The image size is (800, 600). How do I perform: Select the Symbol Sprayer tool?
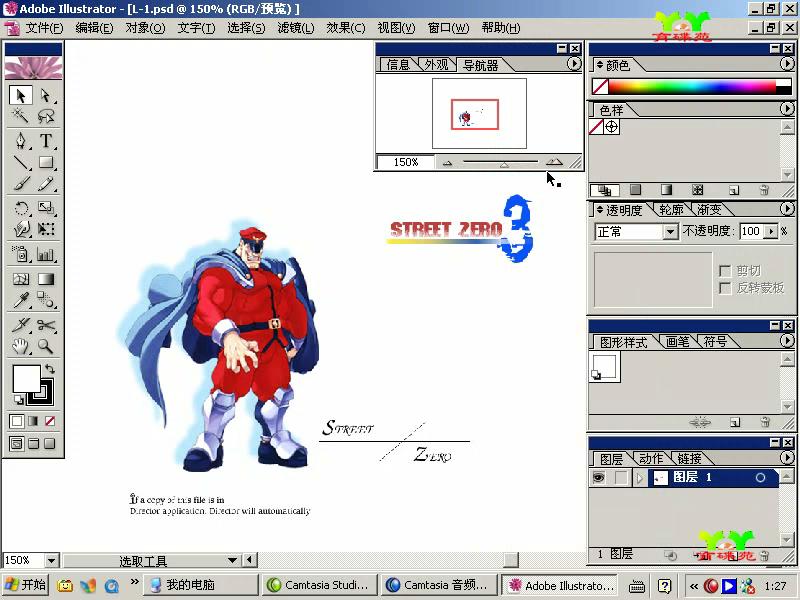pos(21,254)
